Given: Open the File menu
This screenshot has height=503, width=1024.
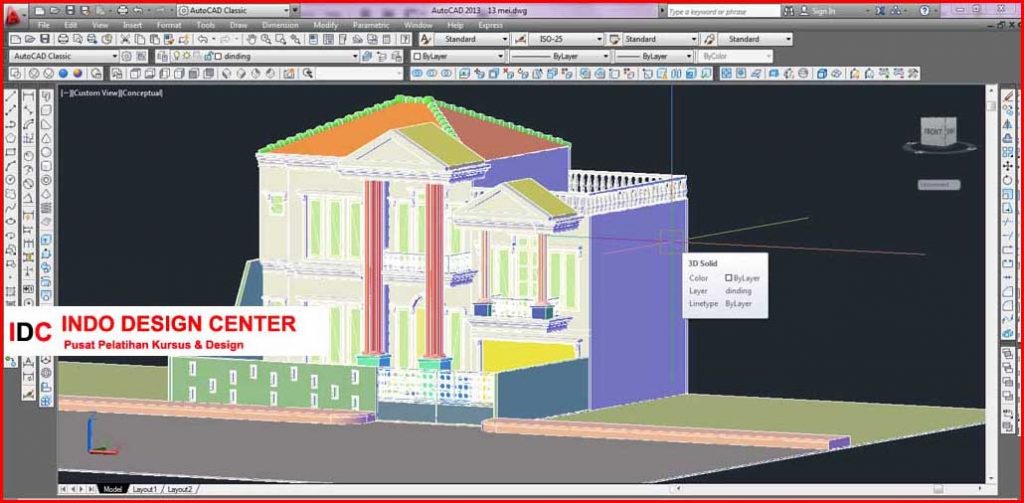Looking at the screenshot, I should [44, 25].
